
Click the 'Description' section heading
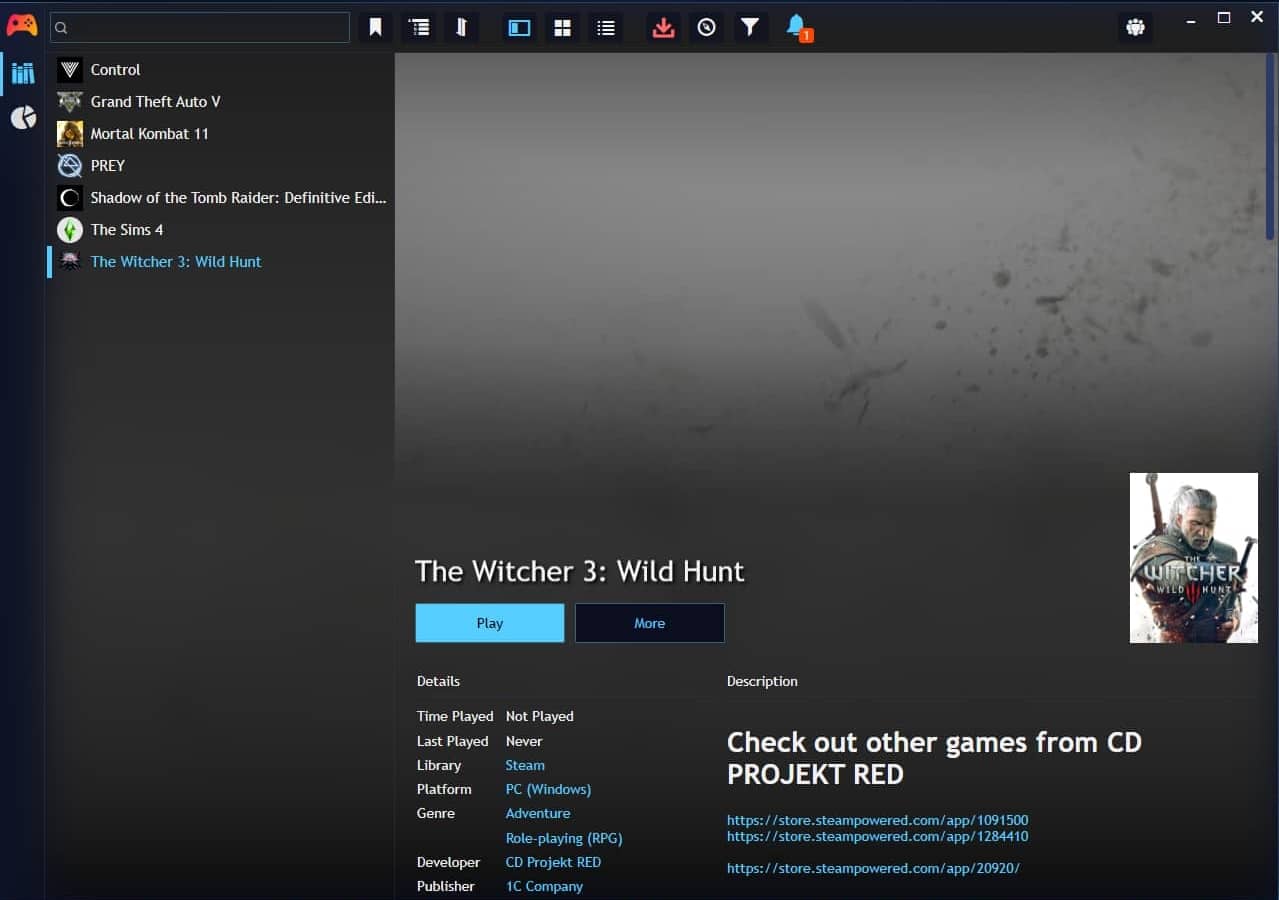point(762,681)
